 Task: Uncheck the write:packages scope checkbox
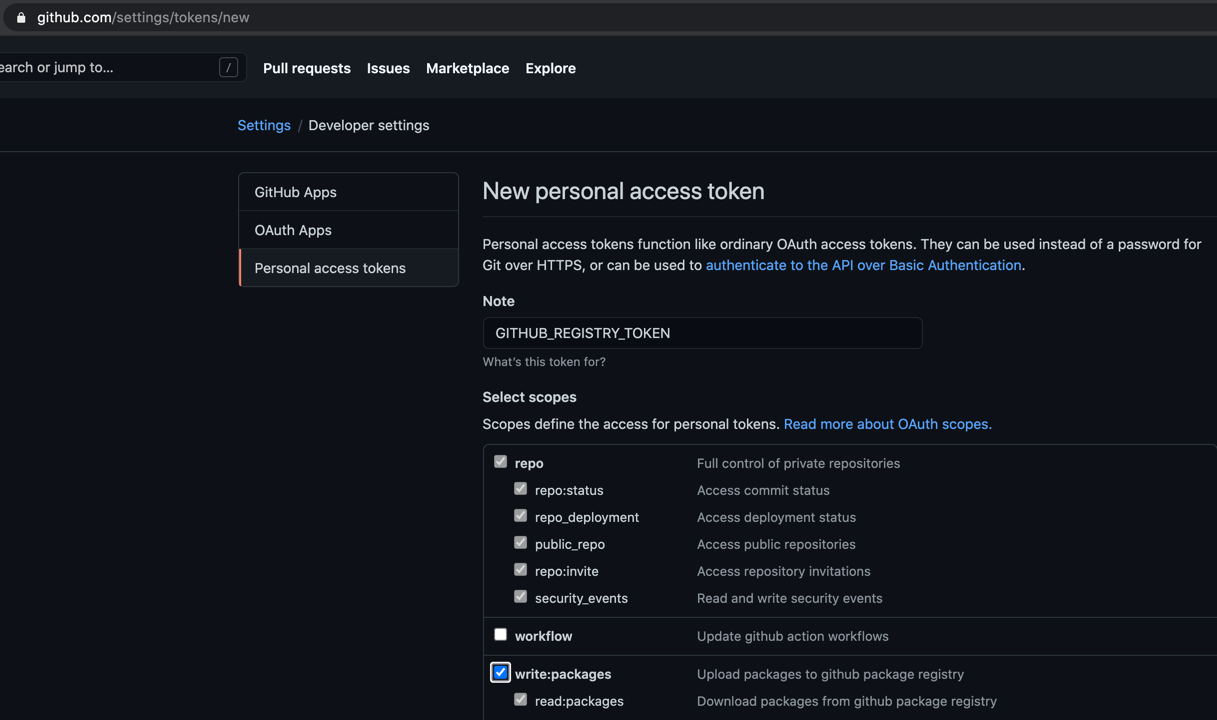point(500,673)
